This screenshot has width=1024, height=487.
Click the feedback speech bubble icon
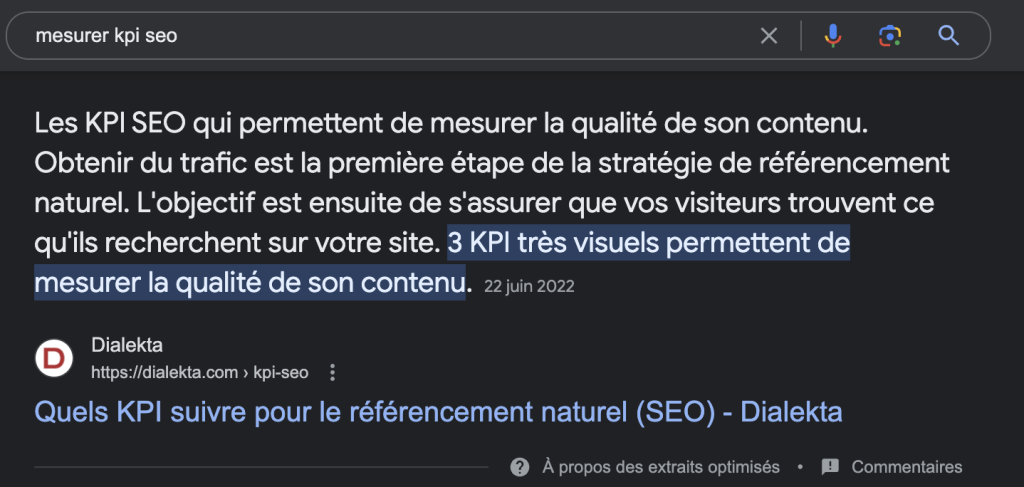coord(829,467)
